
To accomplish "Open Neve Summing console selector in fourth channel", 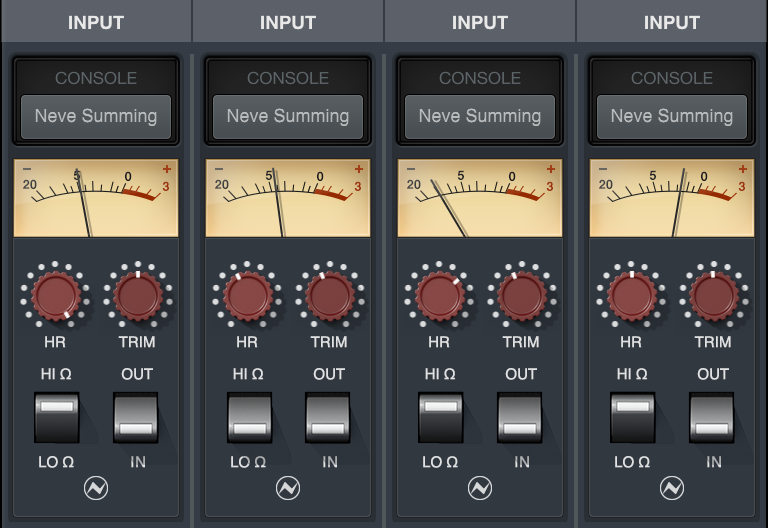I will tap(672, 117).
